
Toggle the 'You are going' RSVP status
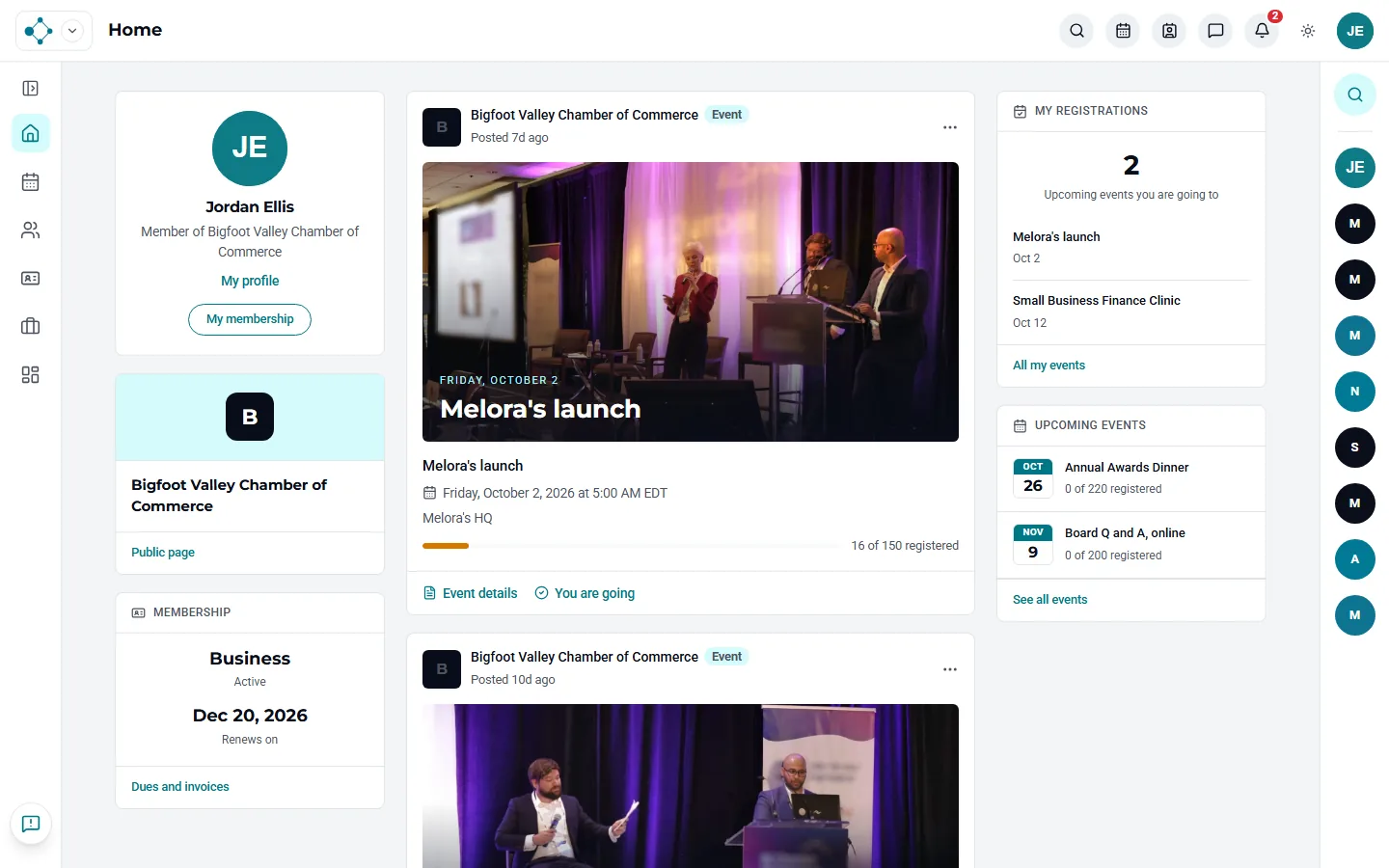click(x=585, y=593)
